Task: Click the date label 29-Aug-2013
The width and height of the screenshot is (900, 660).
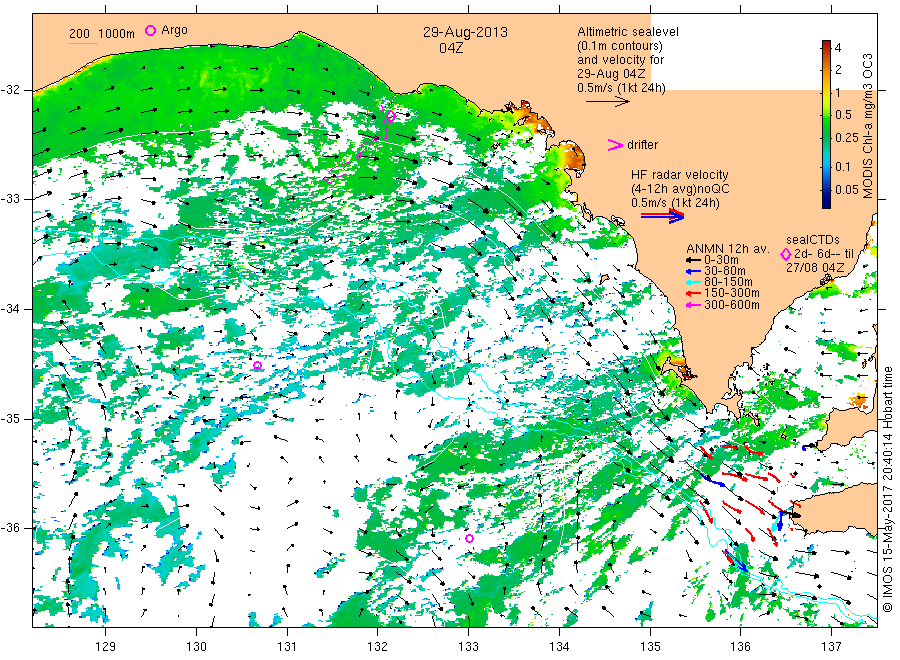Action: [x=465, y=32]
